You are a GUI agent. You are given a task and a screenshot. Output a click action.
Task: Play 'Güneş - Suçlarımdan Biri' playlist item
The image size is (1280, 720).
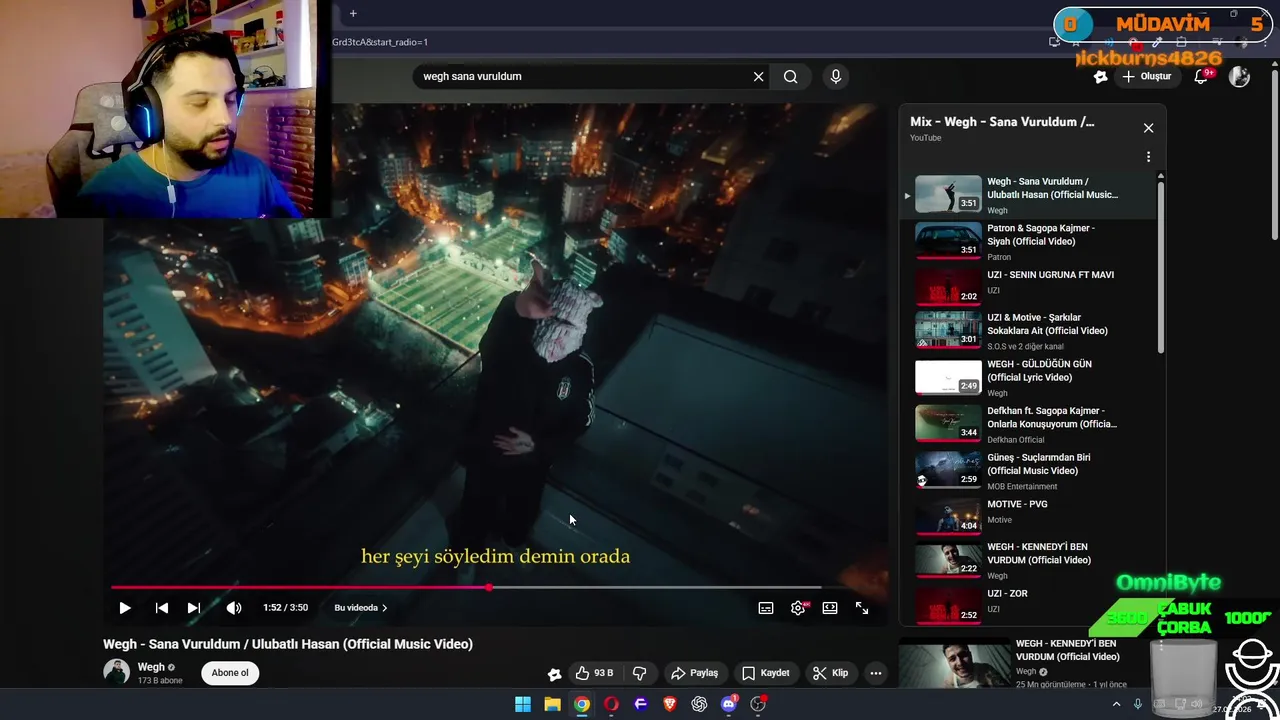[1030, 471]
